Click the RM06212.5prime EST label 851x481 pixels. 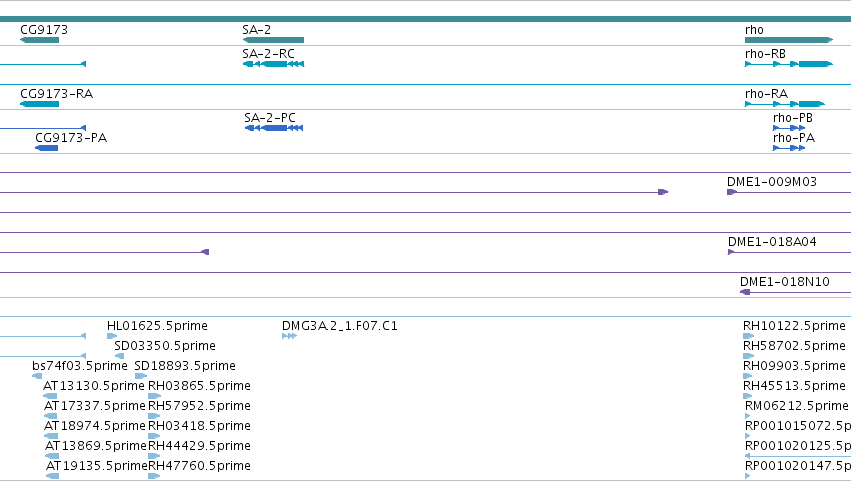(x=796, y=406)
